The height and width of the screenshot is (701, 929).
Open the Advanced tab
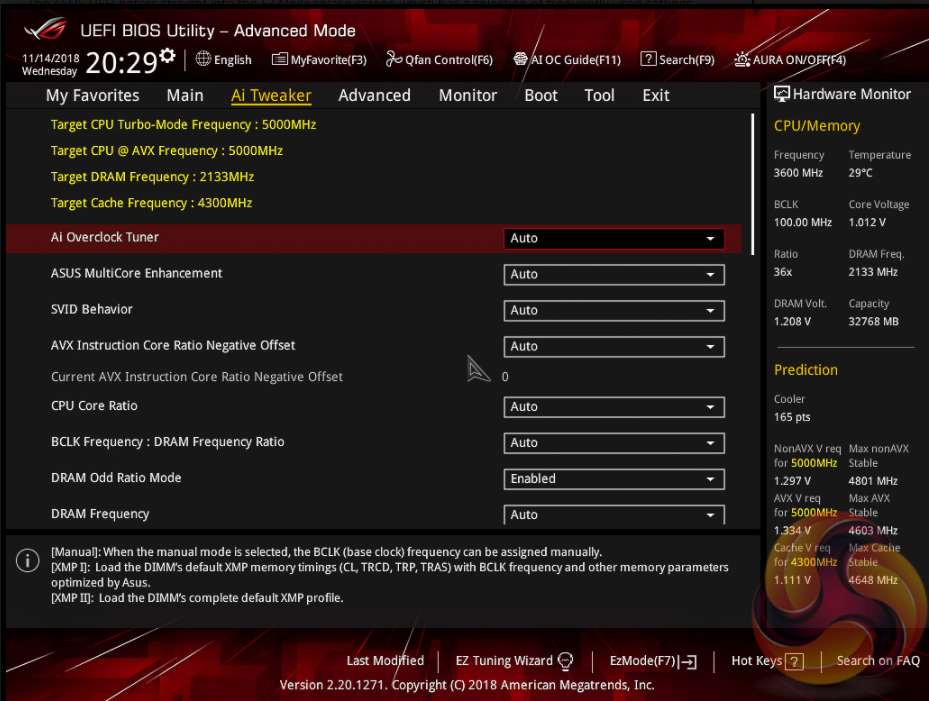[374, 95]
